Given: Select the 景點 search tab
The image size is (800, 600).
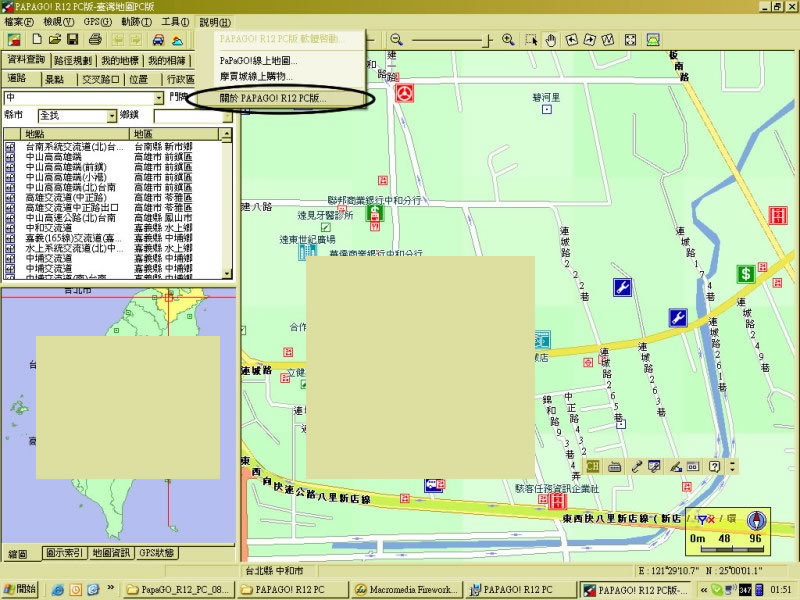Looking at the screenshot, I should click(x=54, y=79).
